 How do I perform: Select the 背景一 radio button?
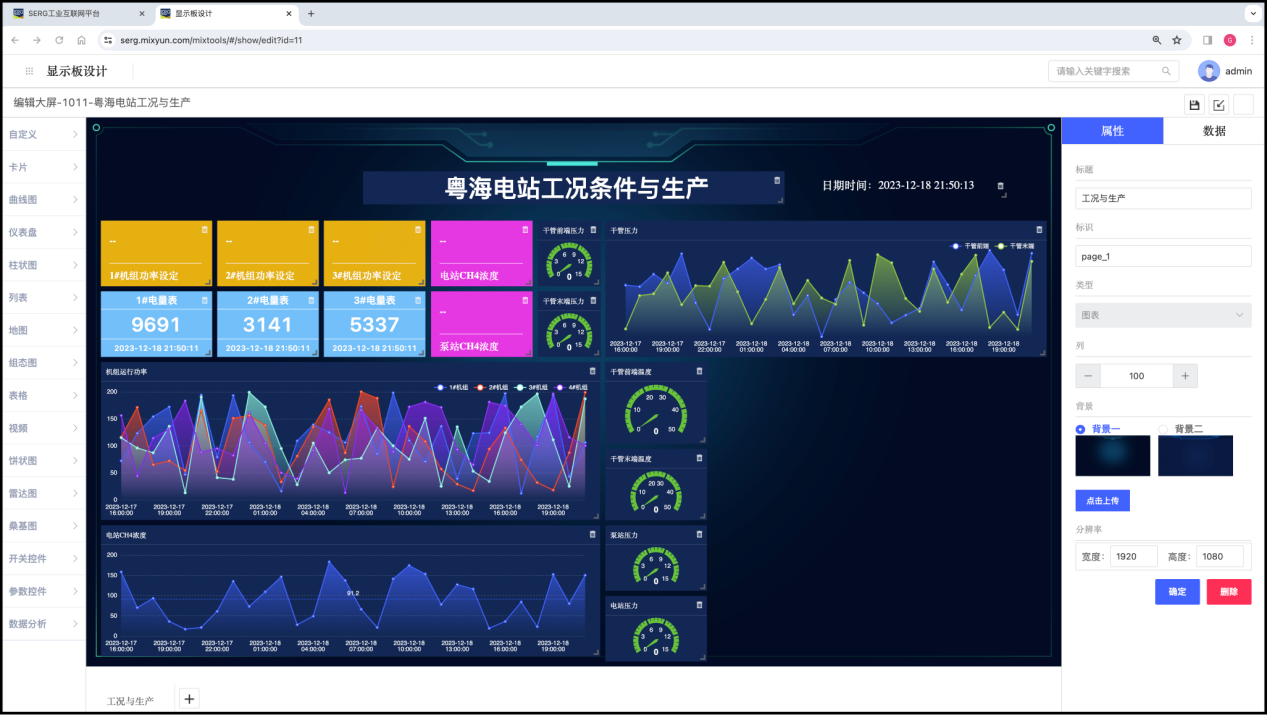(x=1080, y=429)
